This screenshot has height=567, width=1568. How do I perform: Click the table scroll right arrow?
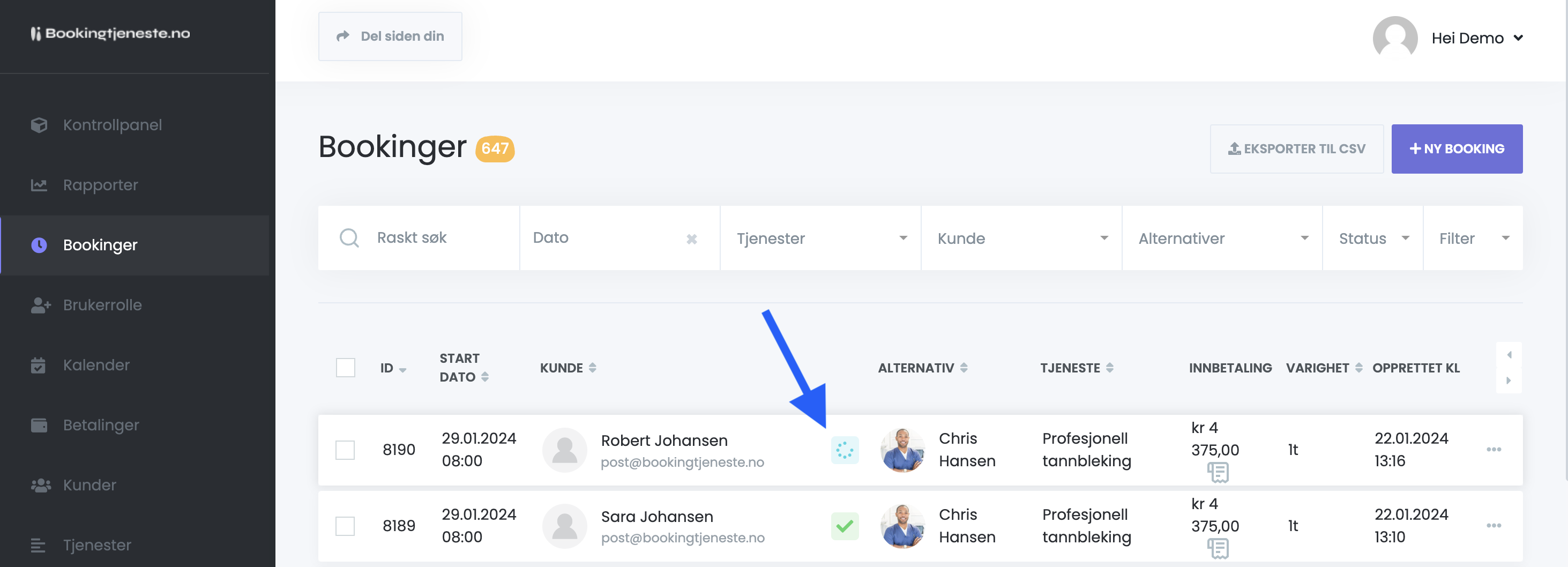[x=1509, y=381]
